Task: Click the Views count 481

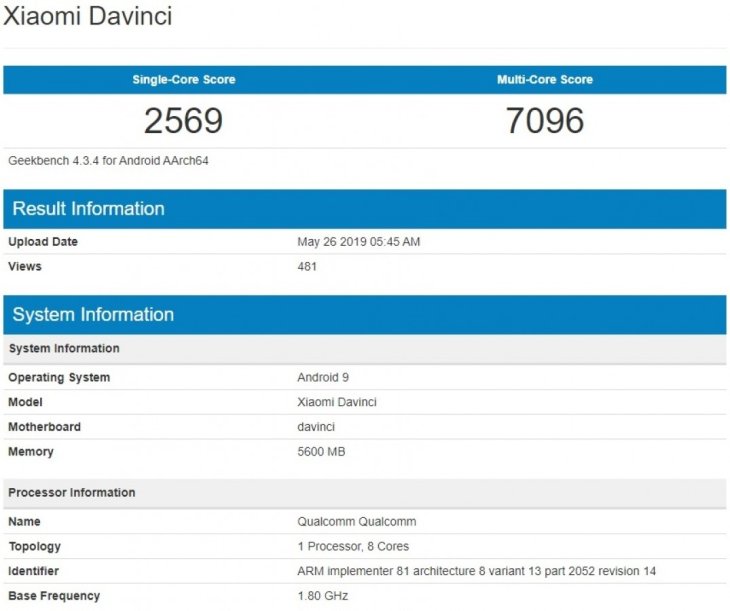Action: point(307,267)
